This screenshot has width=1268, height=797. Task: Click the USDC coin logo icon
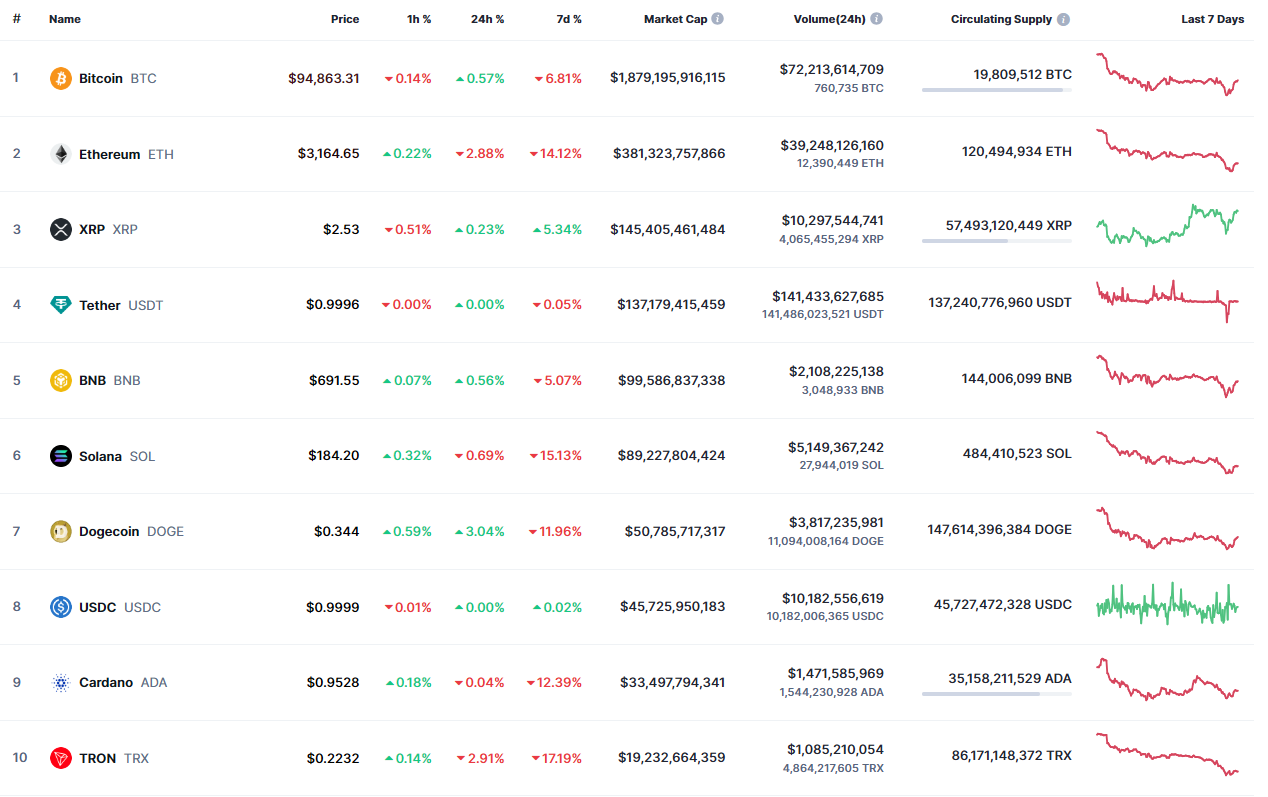[61, 607]
